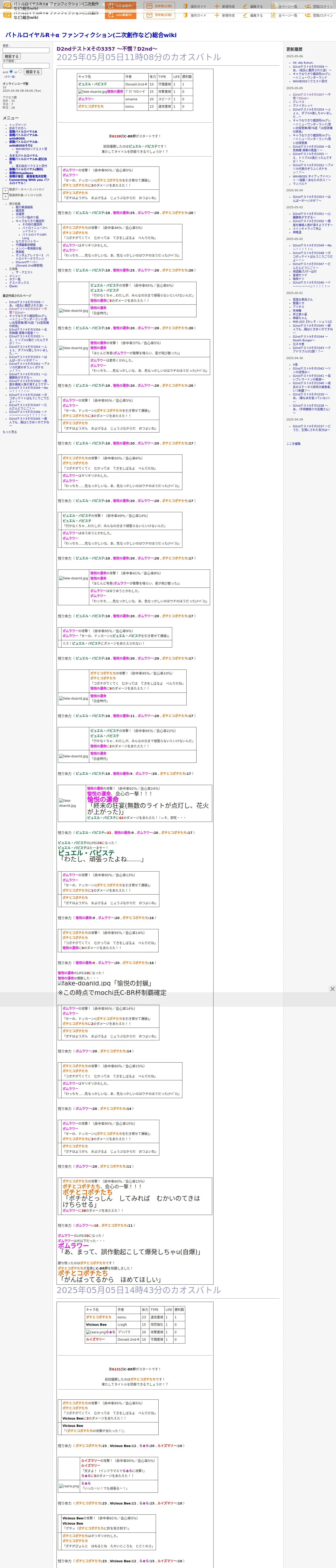The image size is (336, 1568).
Task: Focus the keyword search input field
Action: pos(26,50)
